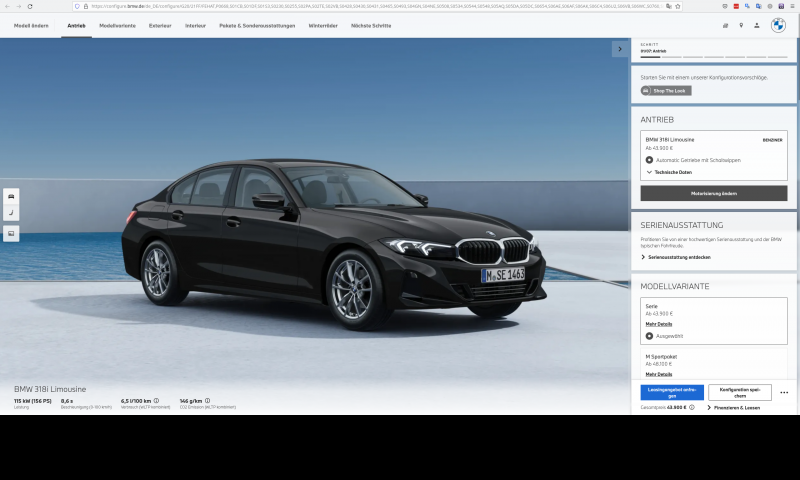
Task: Open Mehr Details link under M Sportpaket
Action: click(x=659, y=374)
